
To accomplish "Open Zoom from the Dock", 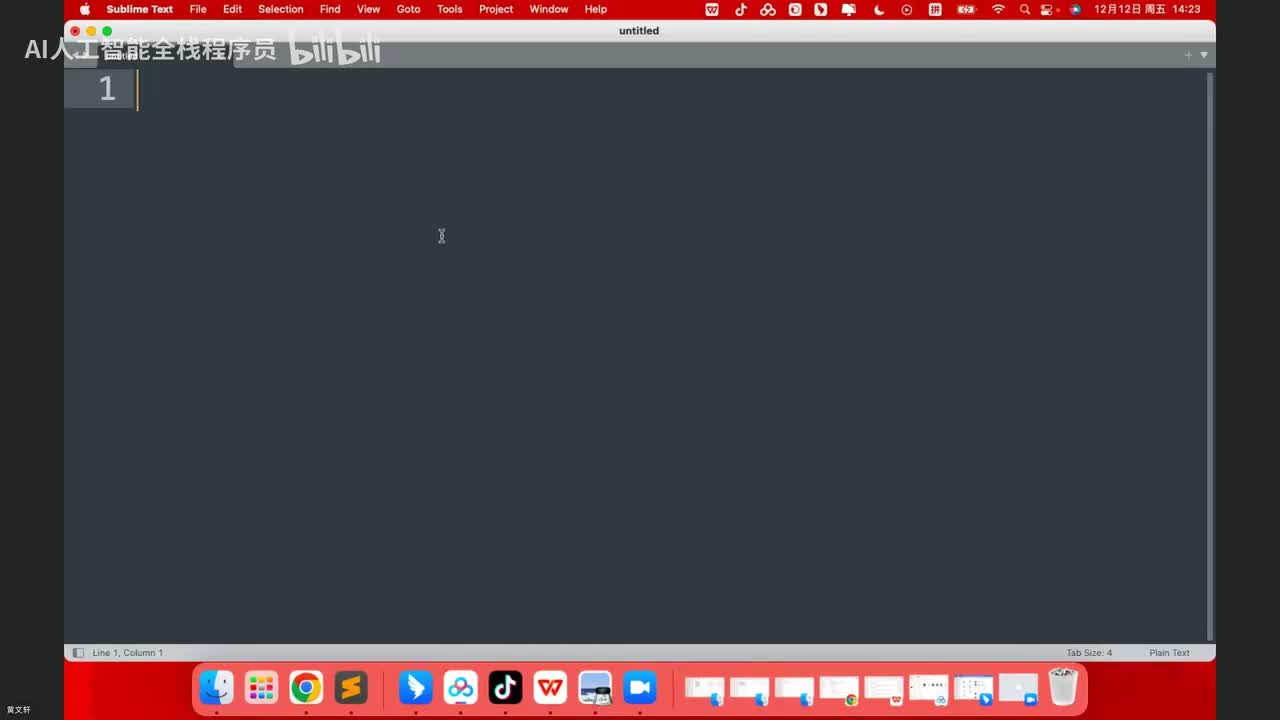I will point(639,688).
